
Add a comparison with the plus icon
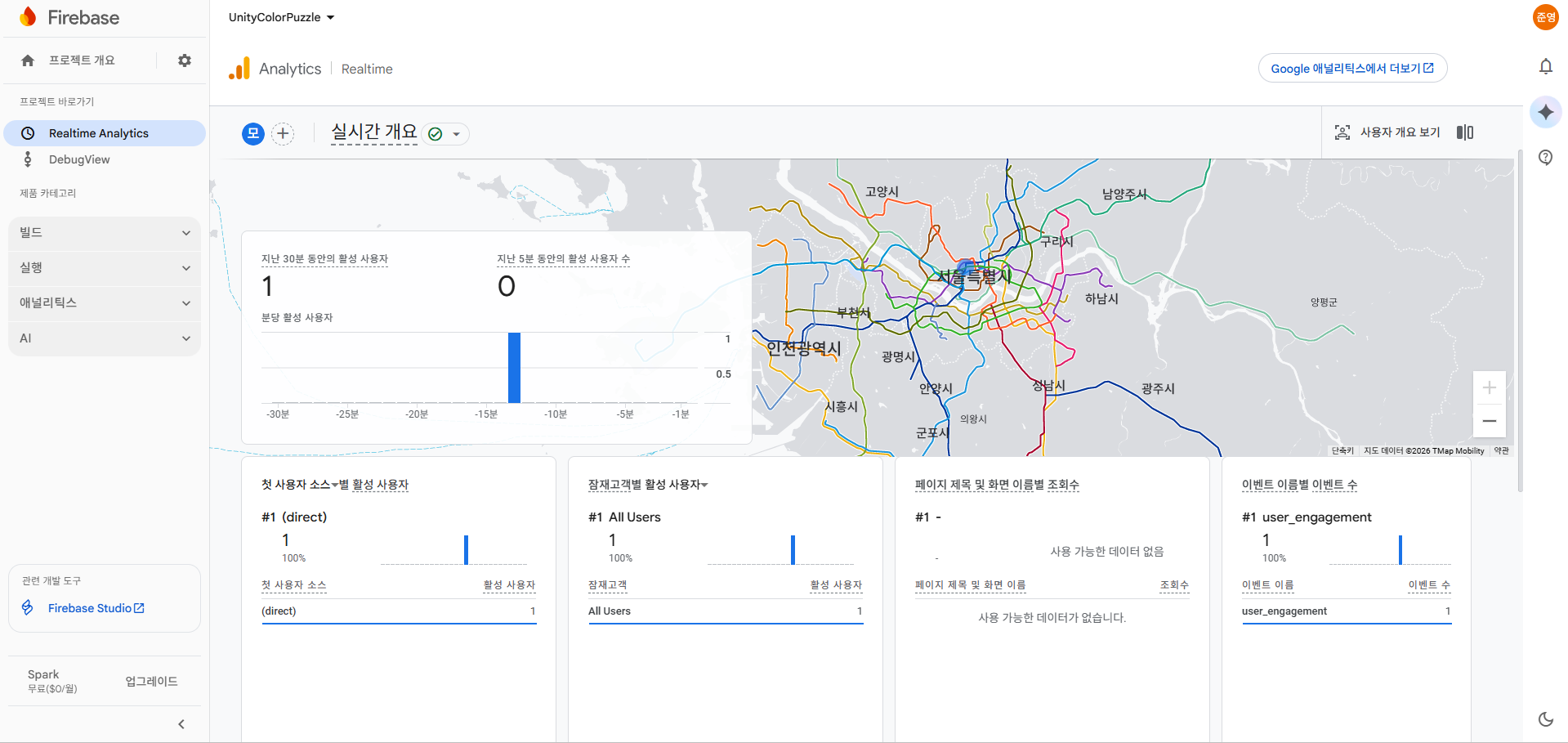[x=283, y=133]
